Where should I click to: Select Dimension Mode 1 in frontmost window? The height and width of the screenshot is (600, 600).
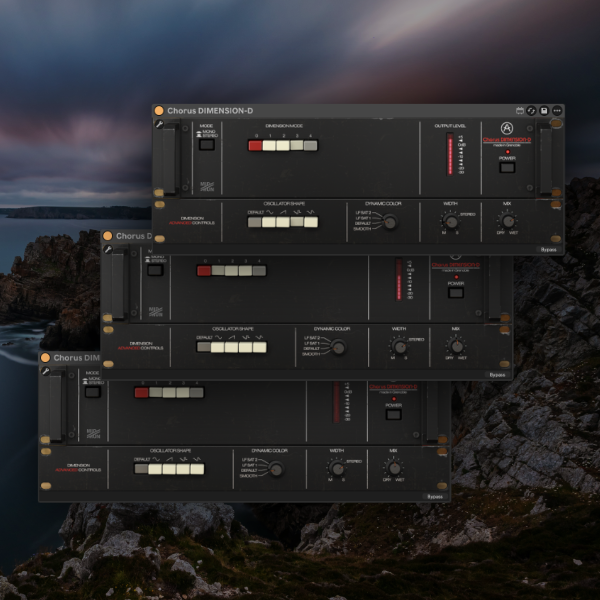pos(269,145)
